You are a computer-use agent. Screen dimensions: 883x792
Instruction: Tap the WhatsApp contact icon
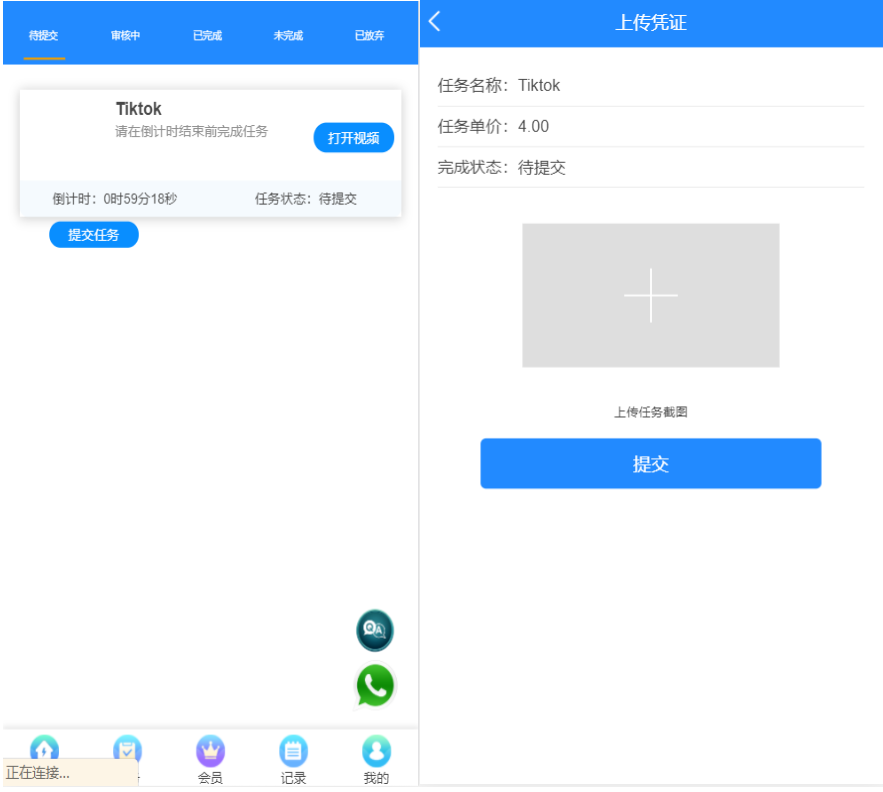(375, 686)
